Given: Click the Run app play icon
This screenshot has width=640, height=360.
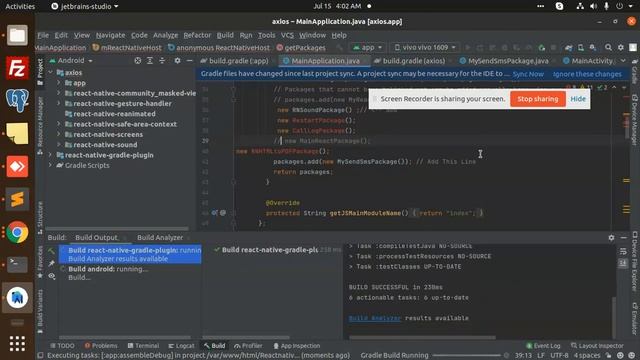Looking at the screenshot, I should tap(468, 48).
